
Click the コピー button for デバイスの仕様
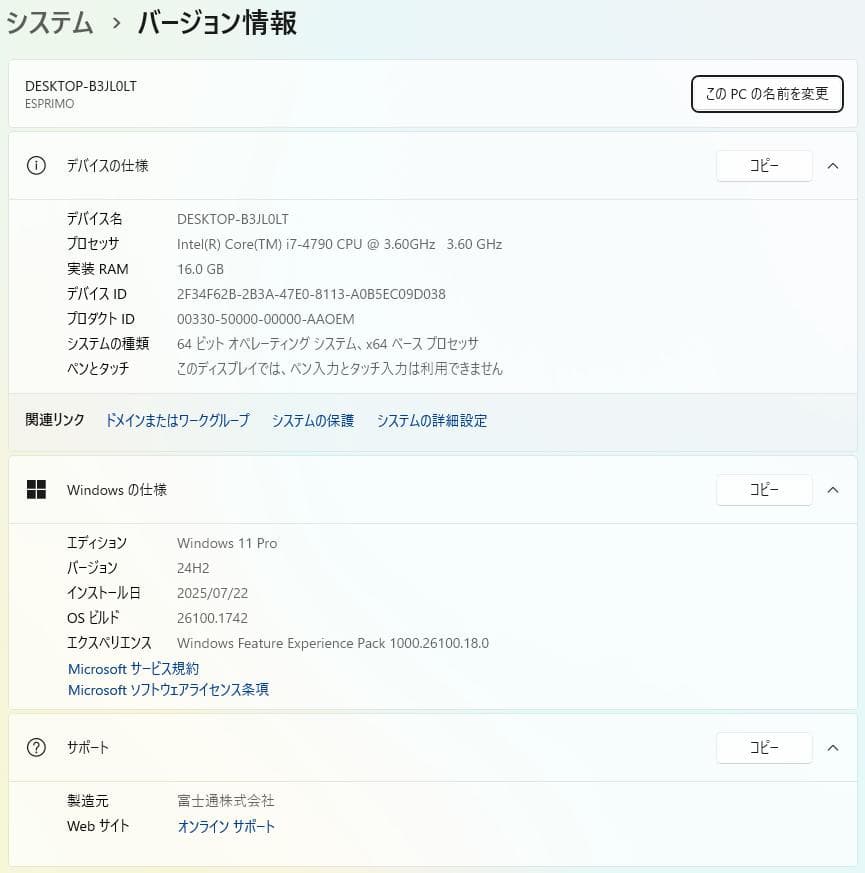(763, 166)
